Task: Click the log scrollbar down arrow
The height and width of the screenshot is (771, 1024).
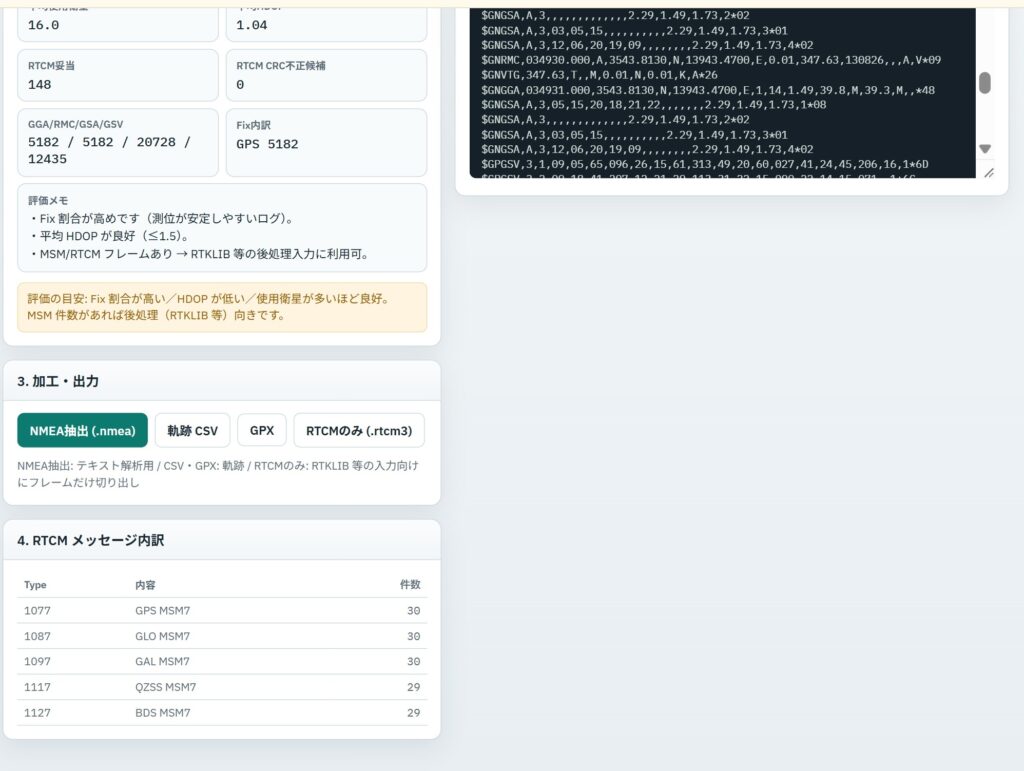Action: click(985, 149)
